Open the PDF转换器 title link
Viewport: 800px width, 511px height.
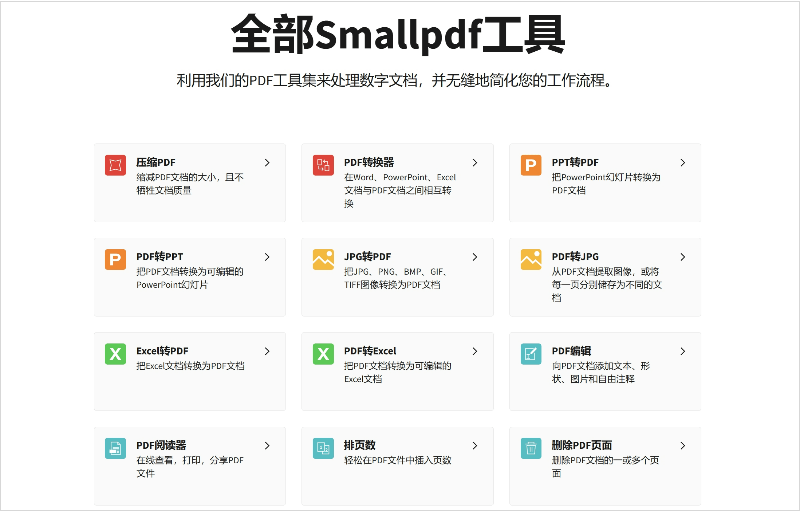point(369,163)
